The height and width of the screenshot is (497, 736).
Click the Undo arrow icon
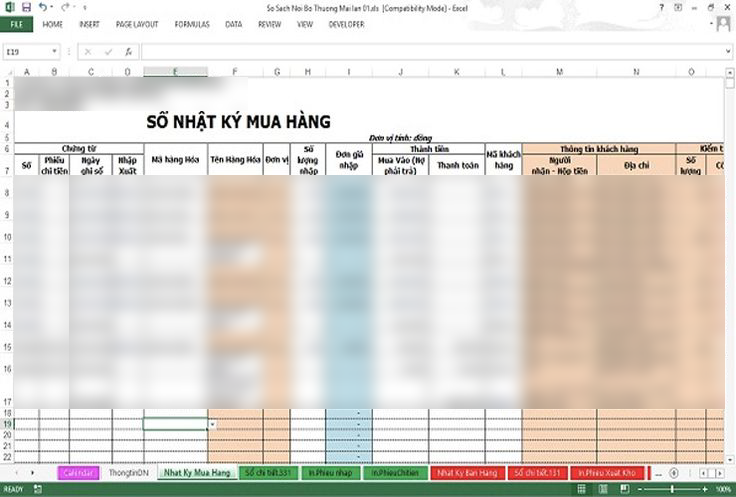point(43,7)
